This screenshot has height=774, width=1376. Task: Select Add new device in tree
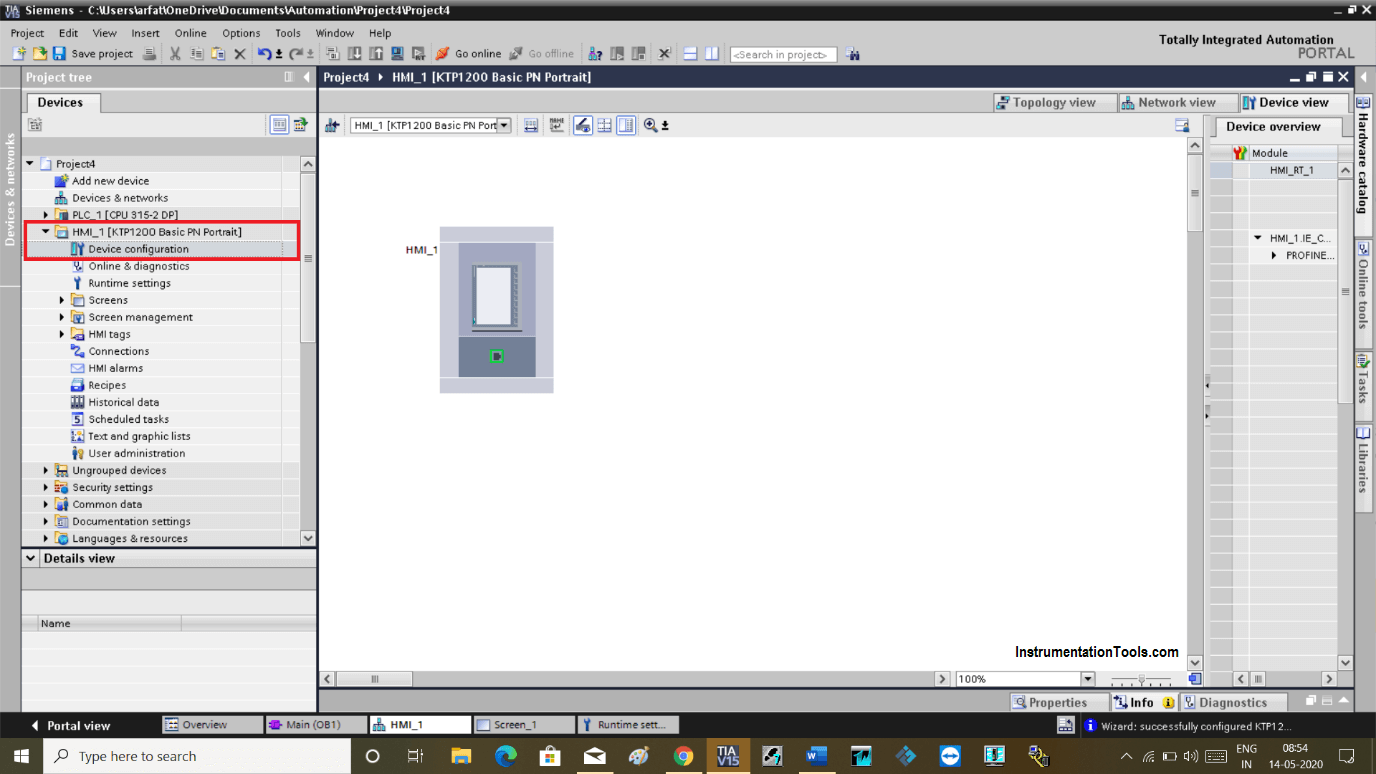coord(110,181)
